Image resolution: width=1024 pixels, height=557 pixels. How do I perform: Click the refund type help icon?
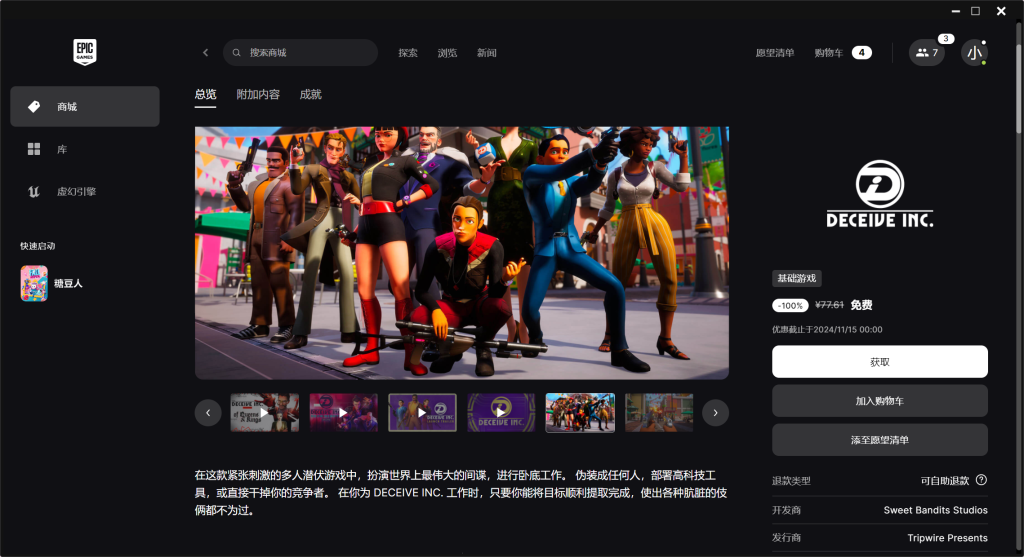click(981, 480)
